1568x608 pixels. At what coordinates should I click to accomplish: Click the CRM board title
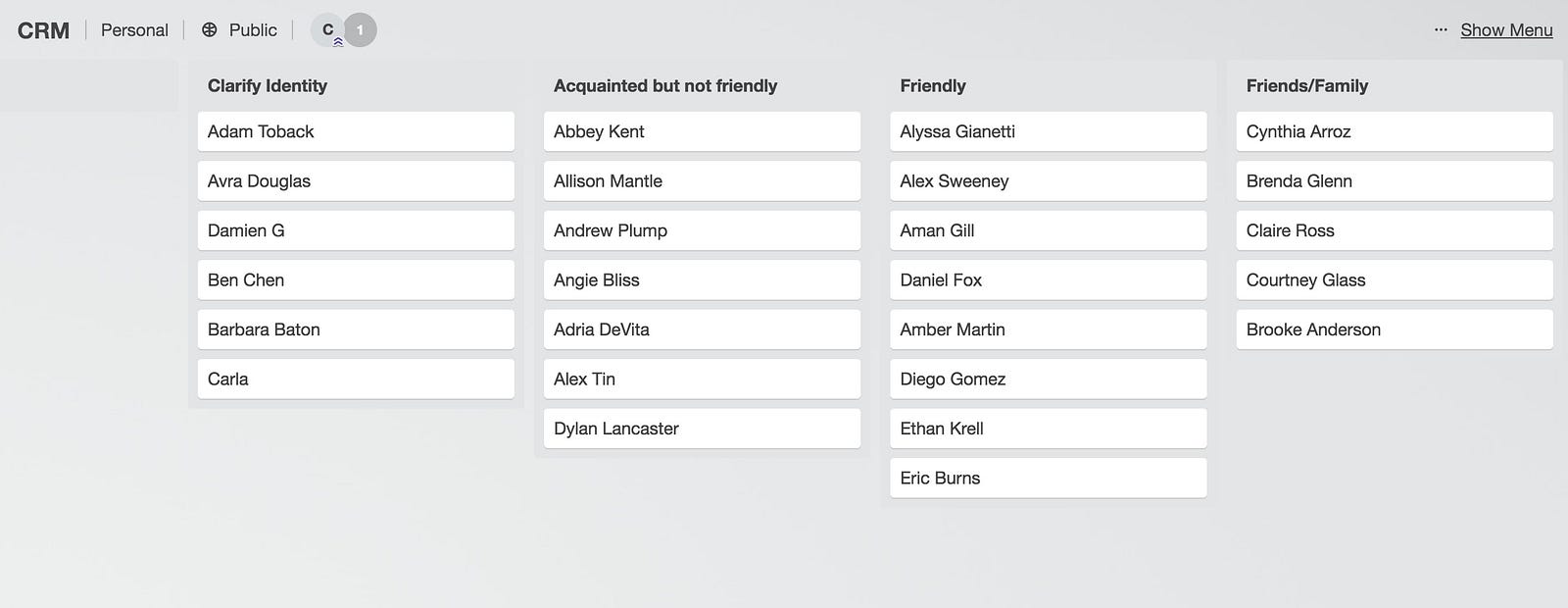point(43,30)
